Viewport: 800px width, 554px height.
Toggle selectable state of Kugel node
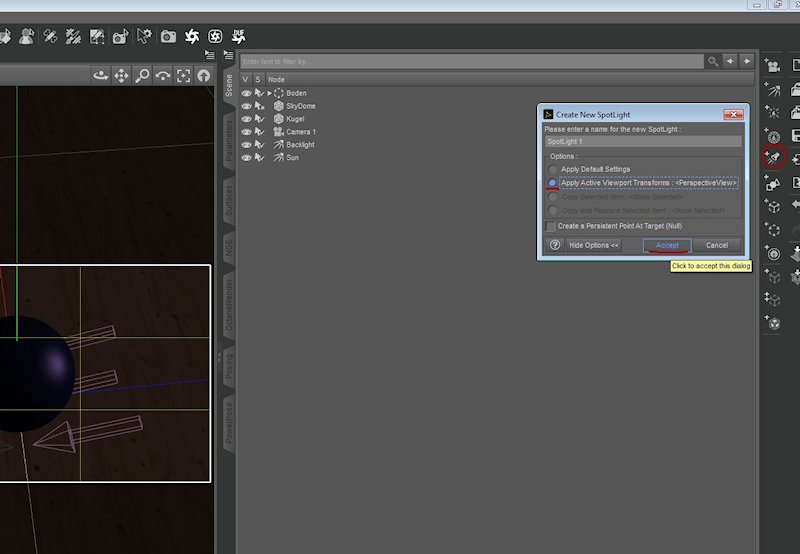[x=260, y=119]
